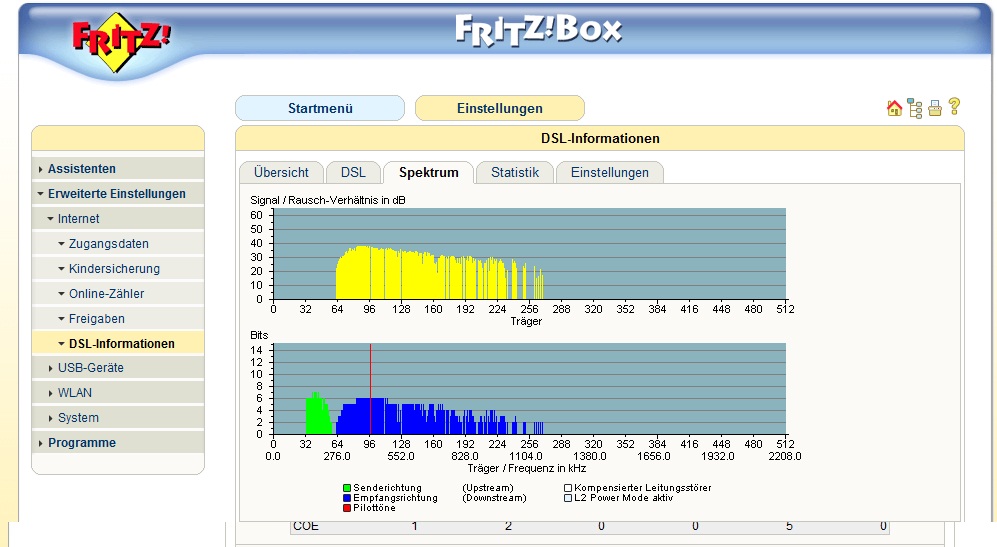This screenshot has width=997, height=547.
Task: Switch to the Übersicht tab
Action: pos(281,172)
